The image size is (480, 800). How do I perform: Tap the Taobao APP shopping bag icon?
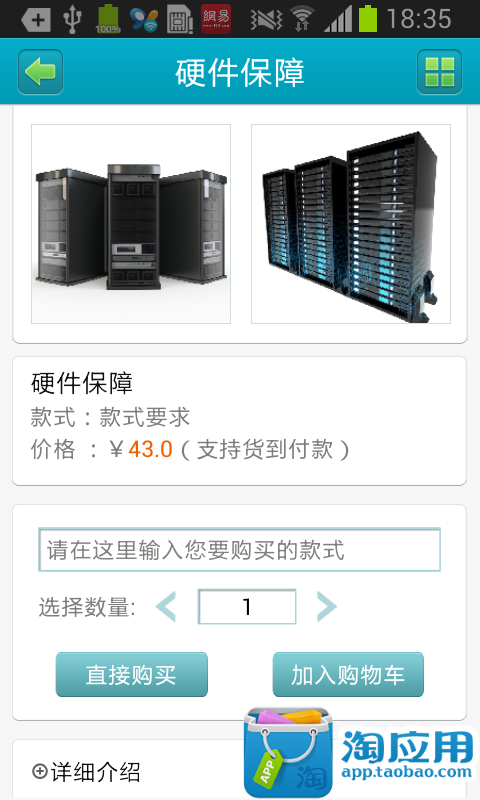[x=288, y=752]
